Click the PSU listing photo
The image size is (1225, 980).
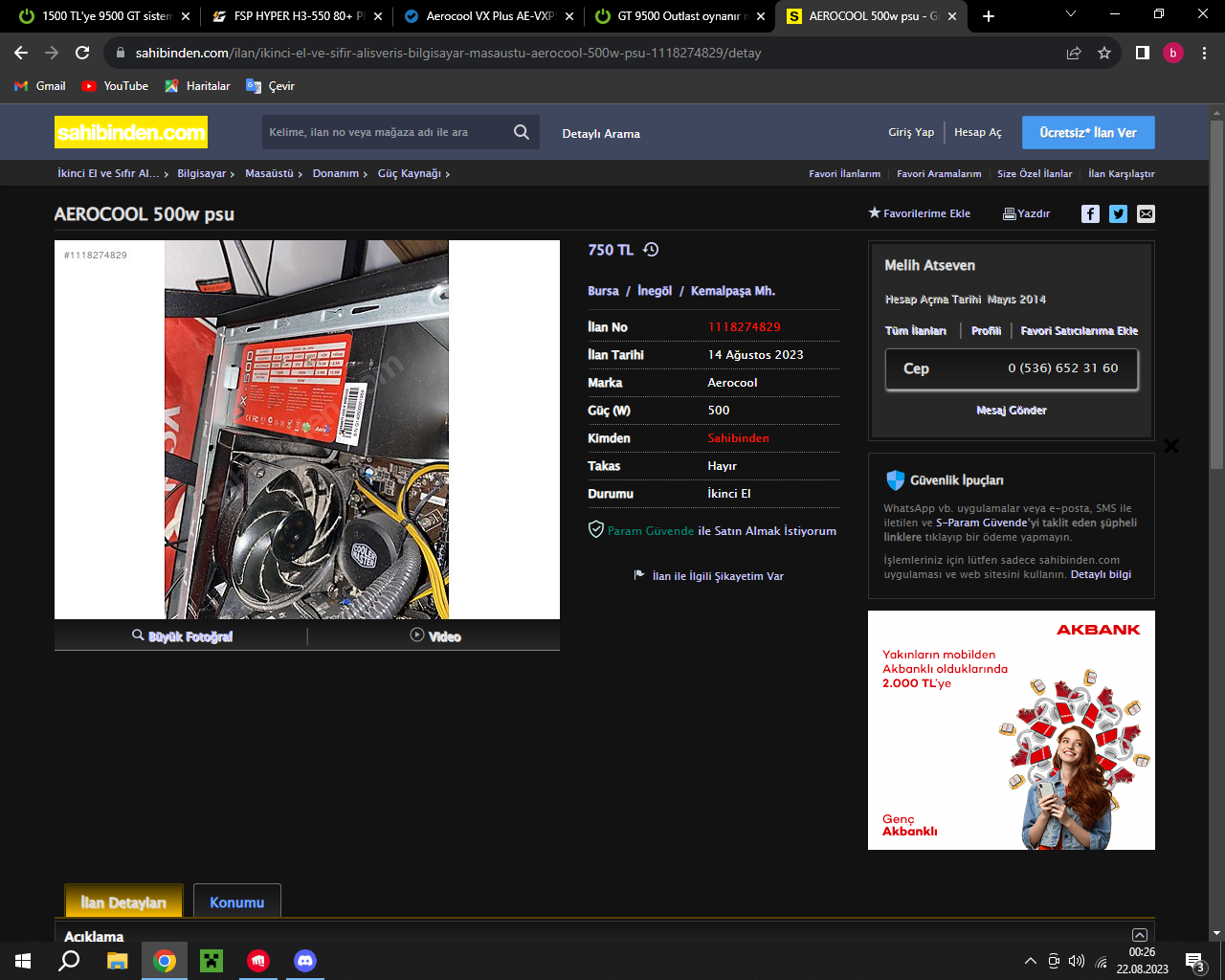point(306,430)
